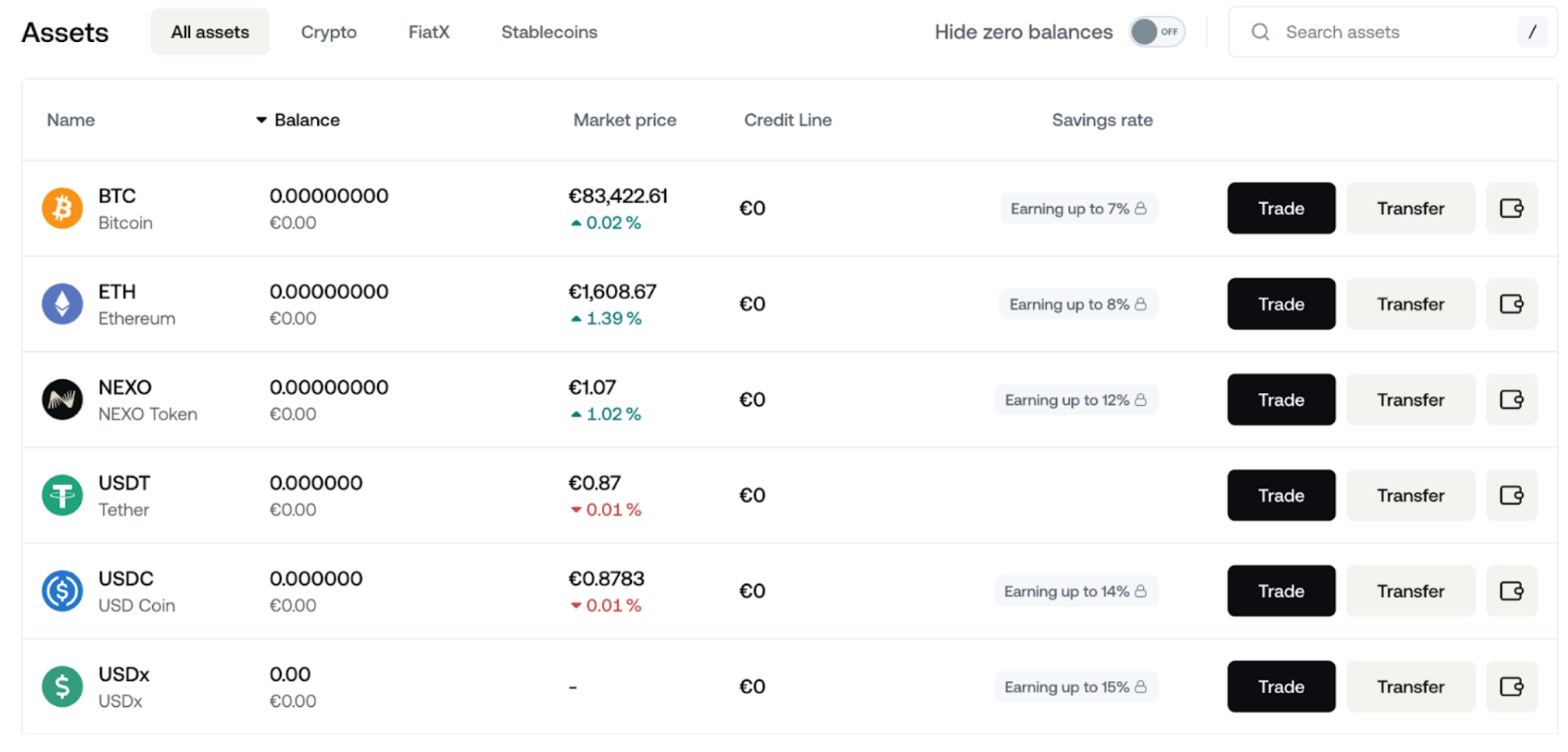This screenshot has height=752, width=1568.
Task: Click the Search assets input field
Action: click(x=1392, y=32)
